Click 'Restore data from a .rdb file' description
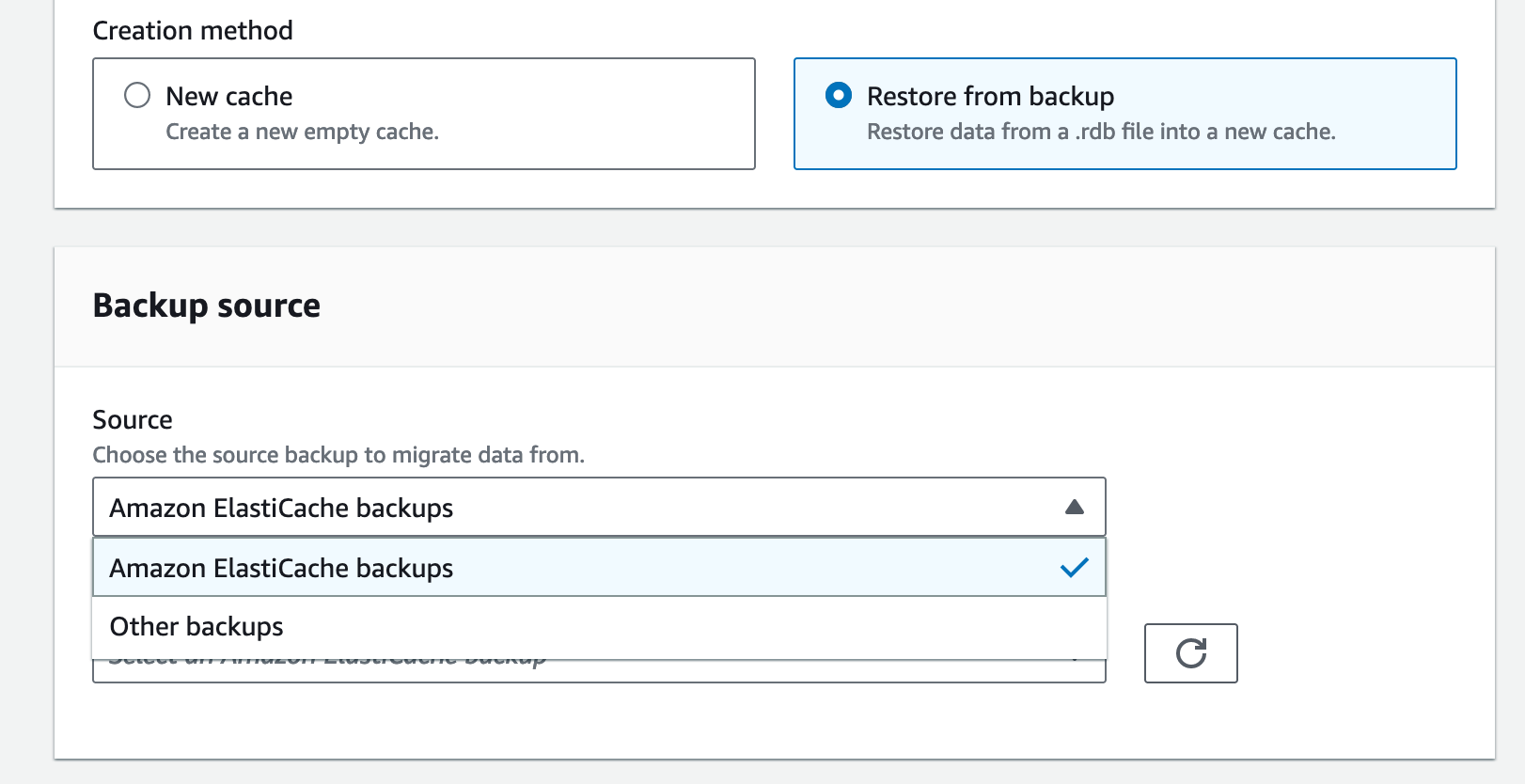This screenshot has width=1525, height=784. click(1101, 132)
